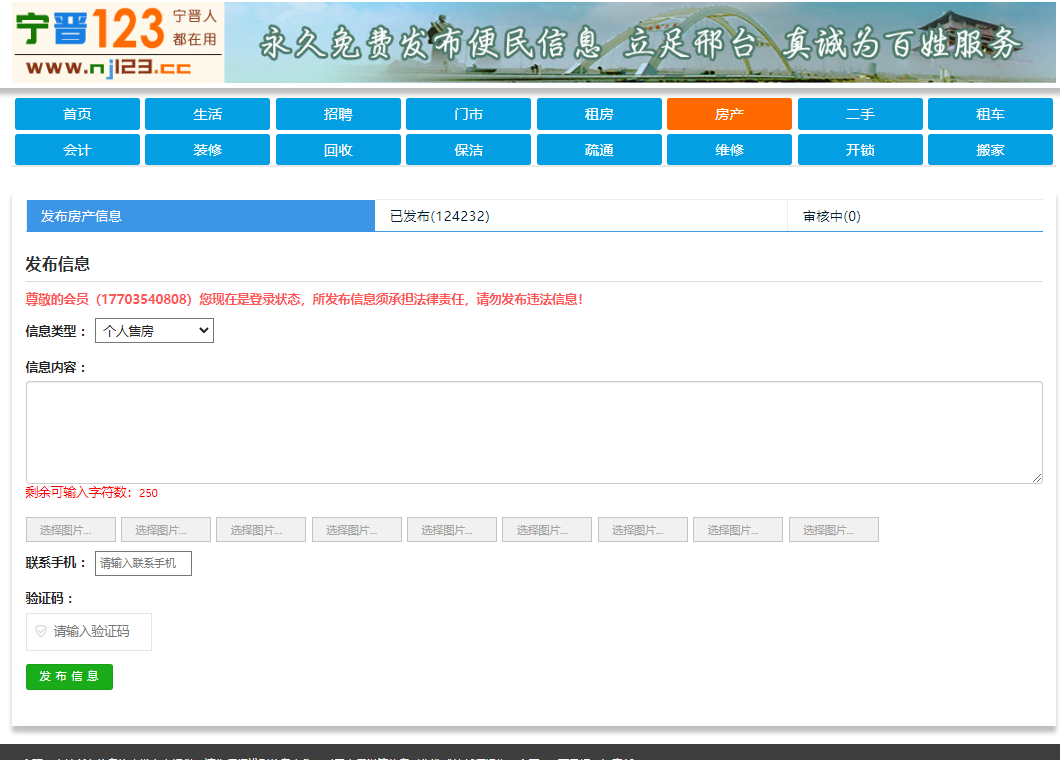This screenshot has height=760, width=1060.
Task: Click the 验证码 input field
Action: 97,632
